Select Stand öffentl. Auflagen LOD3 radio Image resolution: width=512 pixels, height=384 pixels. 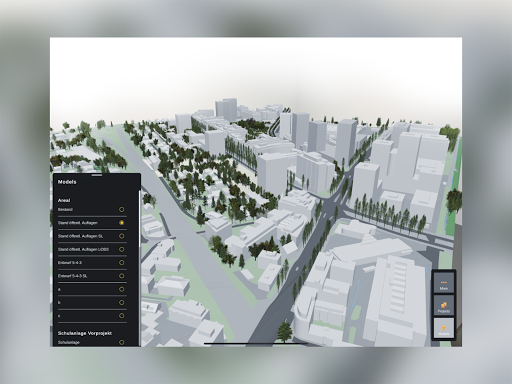pos(122,249)
